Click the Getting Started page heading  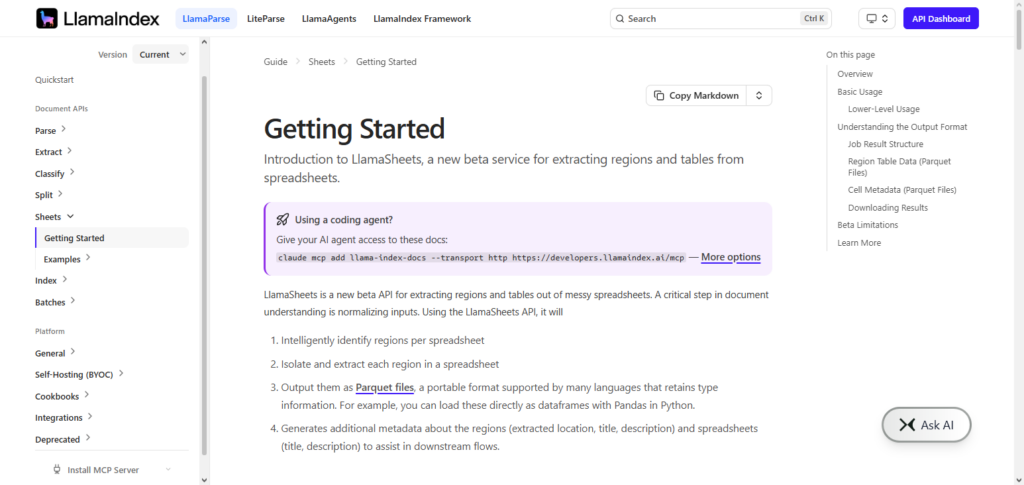pyautogui.click(x=354, y=129)
